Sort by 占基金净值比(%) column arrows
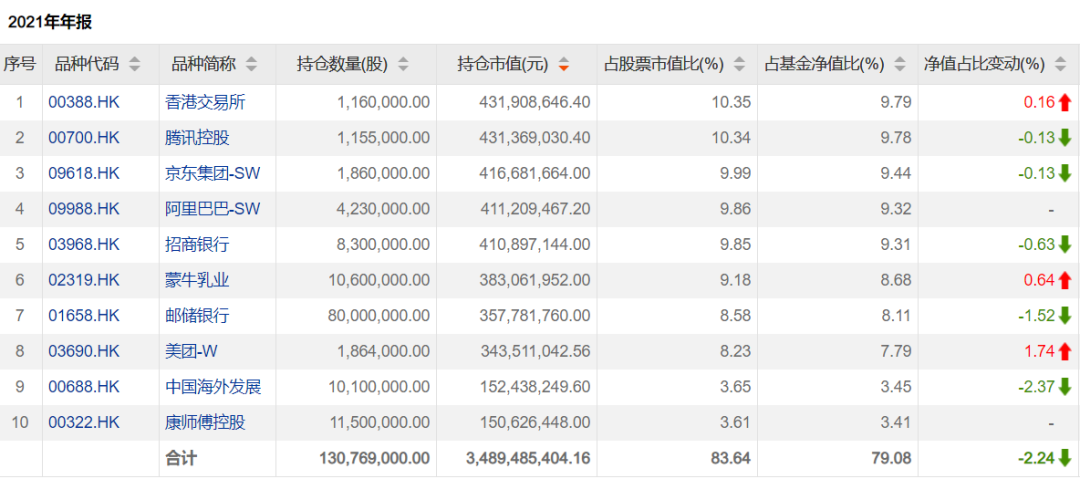1080x479 pixels. 900,65
